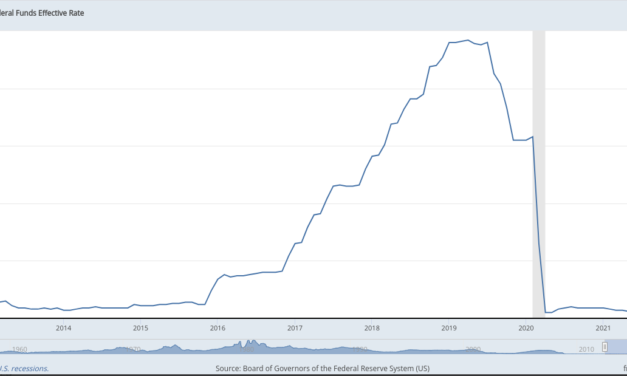Click the Federal Funds Effective Rate series title
Viewport: 627px width, 376px height.
[42, 13]
